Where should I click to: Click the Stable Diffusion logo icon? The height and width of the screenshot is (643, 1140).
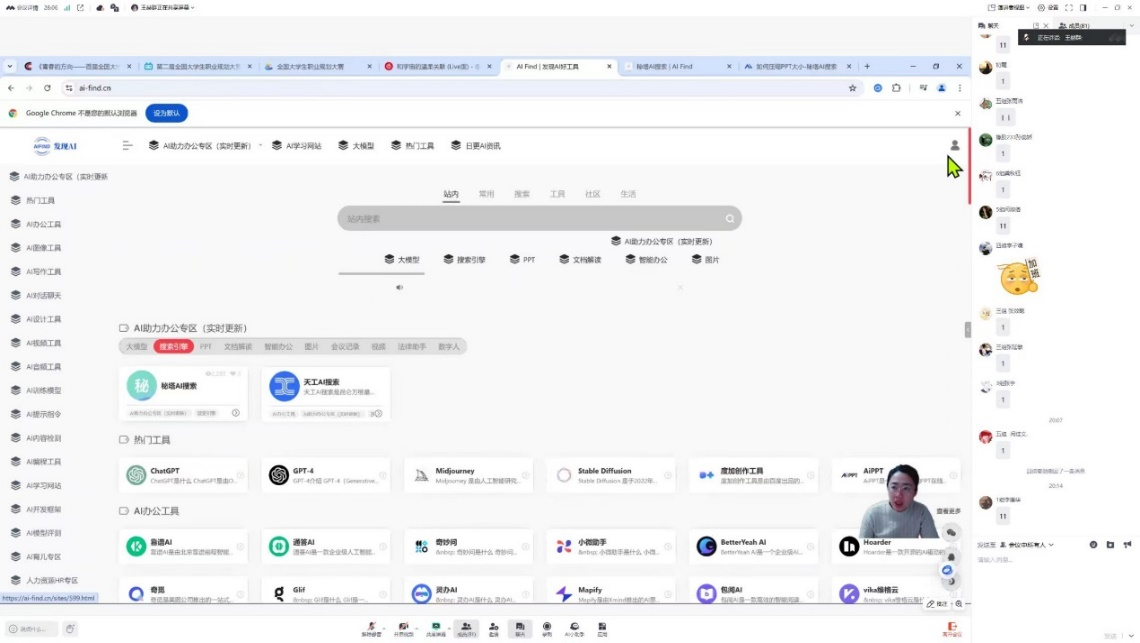[564, 475]
